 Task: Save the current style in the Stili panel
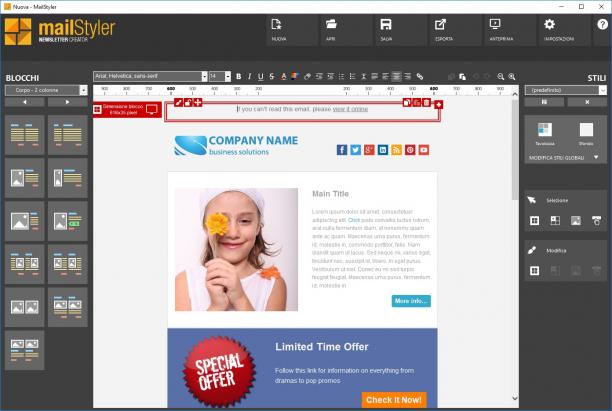point(544,102)
